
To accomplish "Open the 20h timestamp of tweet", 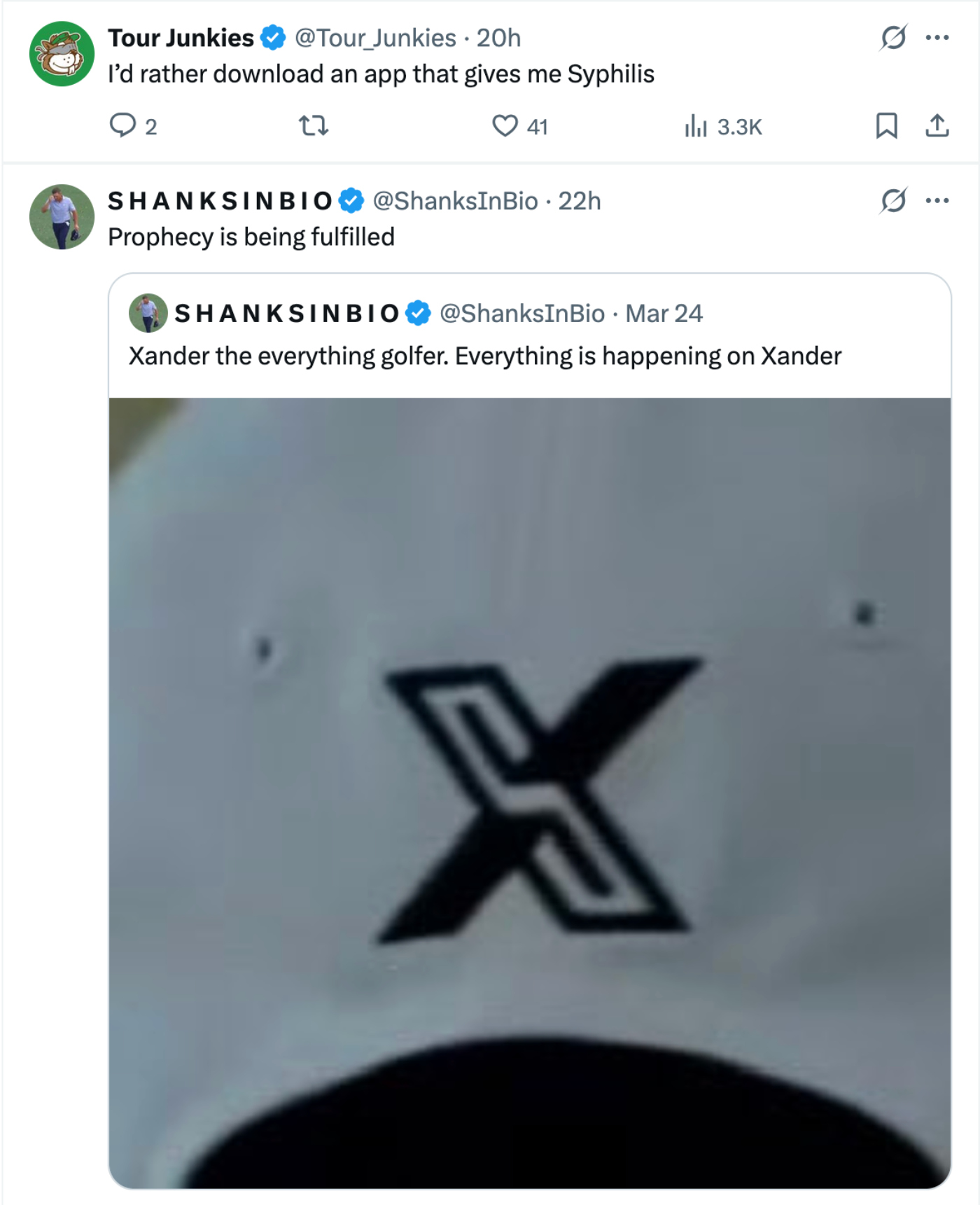I will [x=498, y=38].
